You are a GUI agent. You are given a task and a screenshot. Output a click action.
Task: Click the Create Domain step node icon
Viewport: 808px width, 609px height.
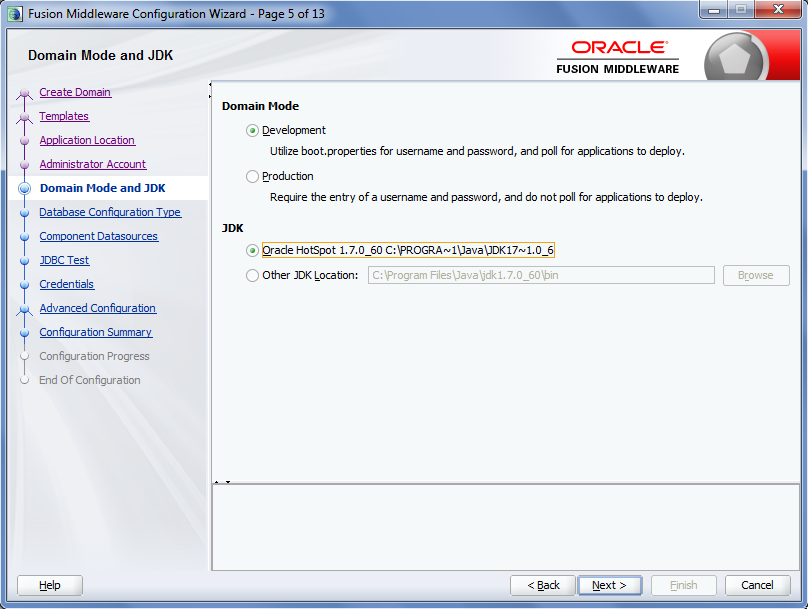[24, 93]
